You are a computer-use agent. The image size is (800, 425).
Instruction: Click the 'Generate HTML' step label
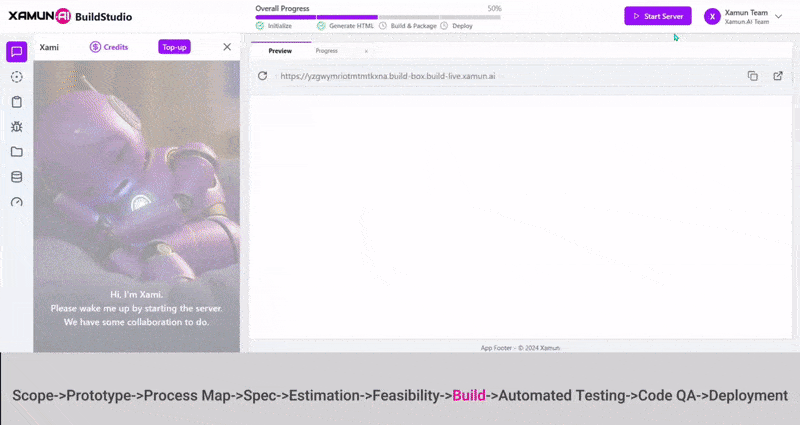[351, 26]
